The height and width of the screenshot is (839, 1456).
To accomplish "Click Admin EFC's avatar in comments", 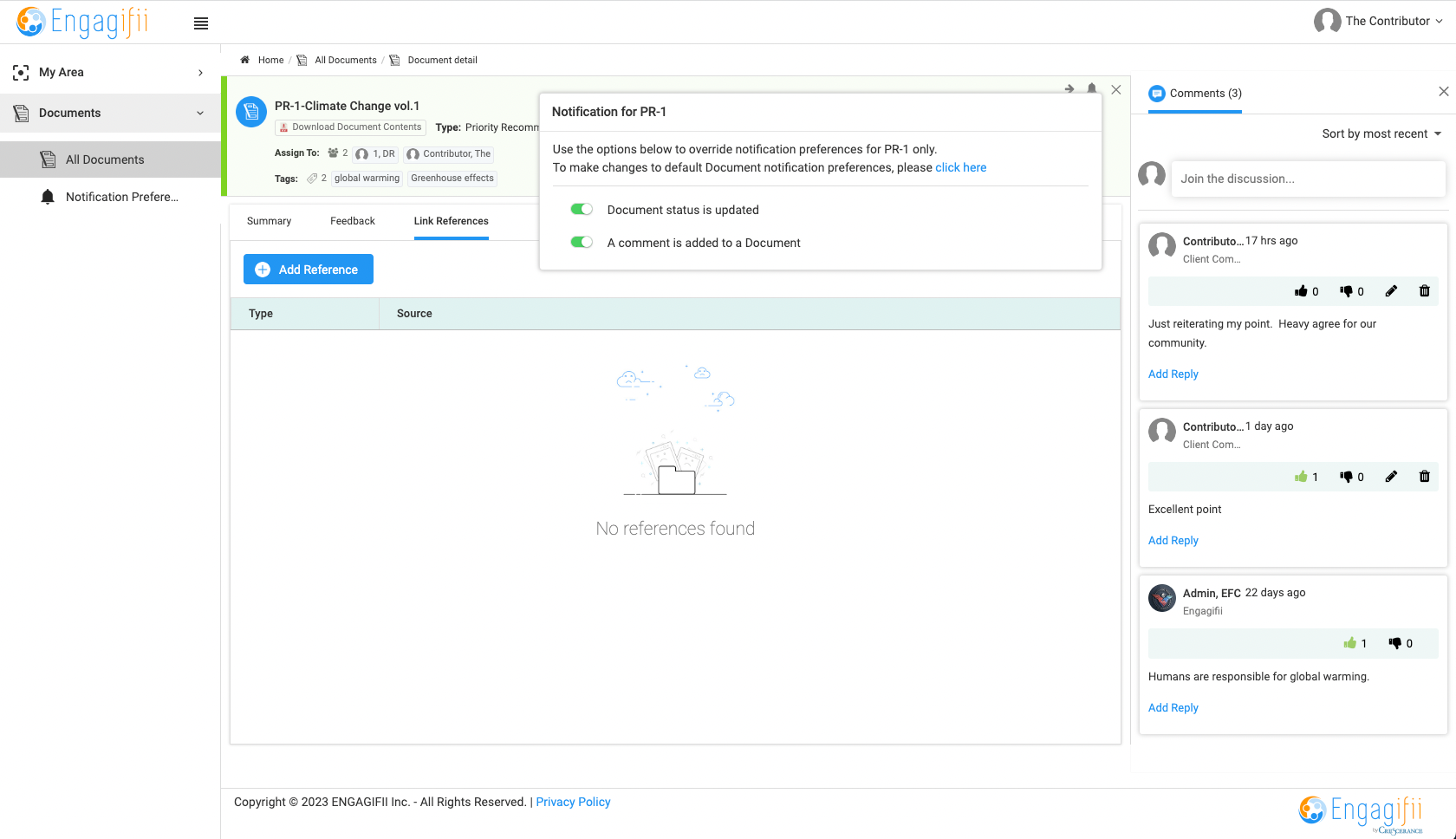I will point(1162,598).
